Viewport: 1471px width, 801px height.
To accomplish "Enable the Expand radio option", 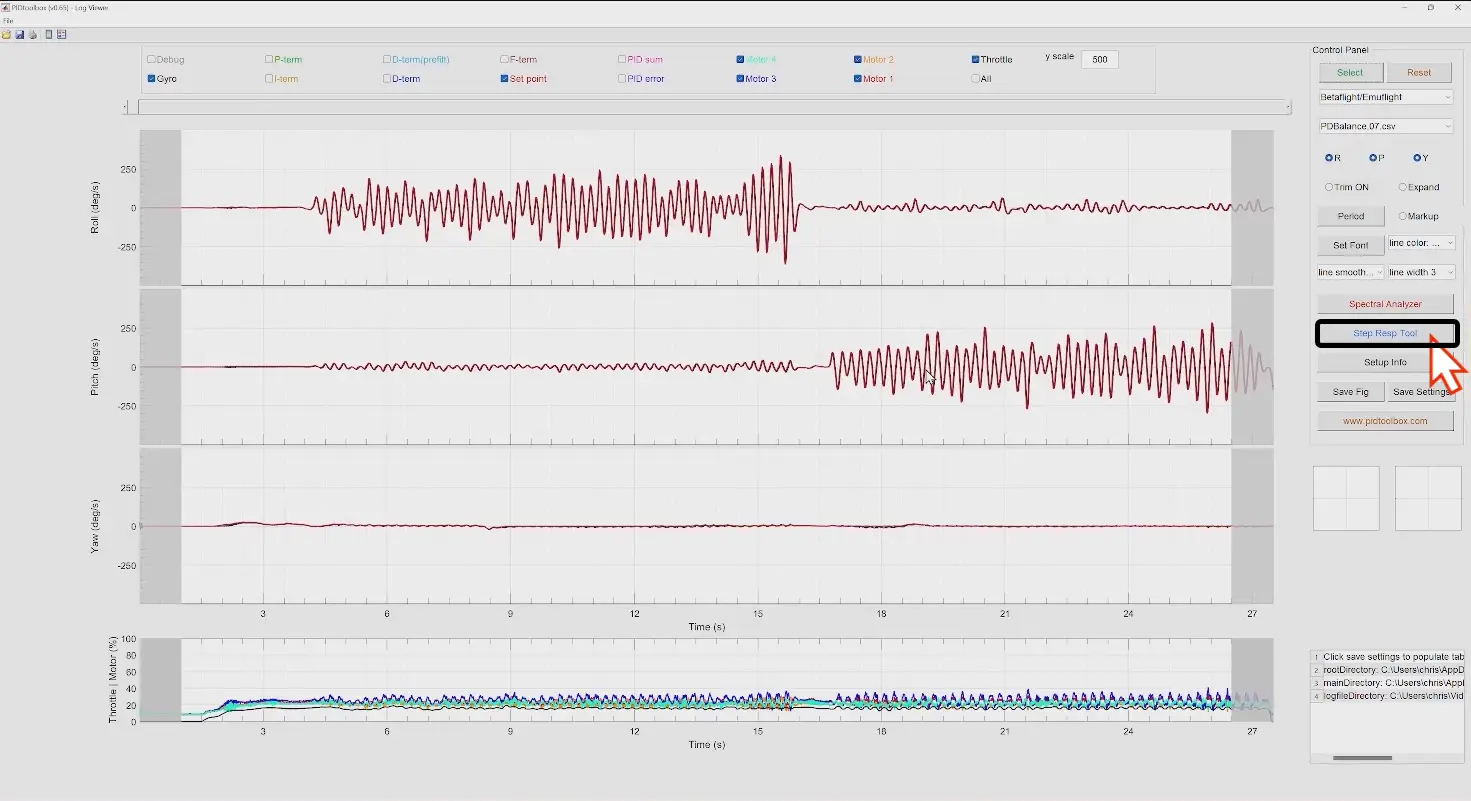I will click(1403, 187).
